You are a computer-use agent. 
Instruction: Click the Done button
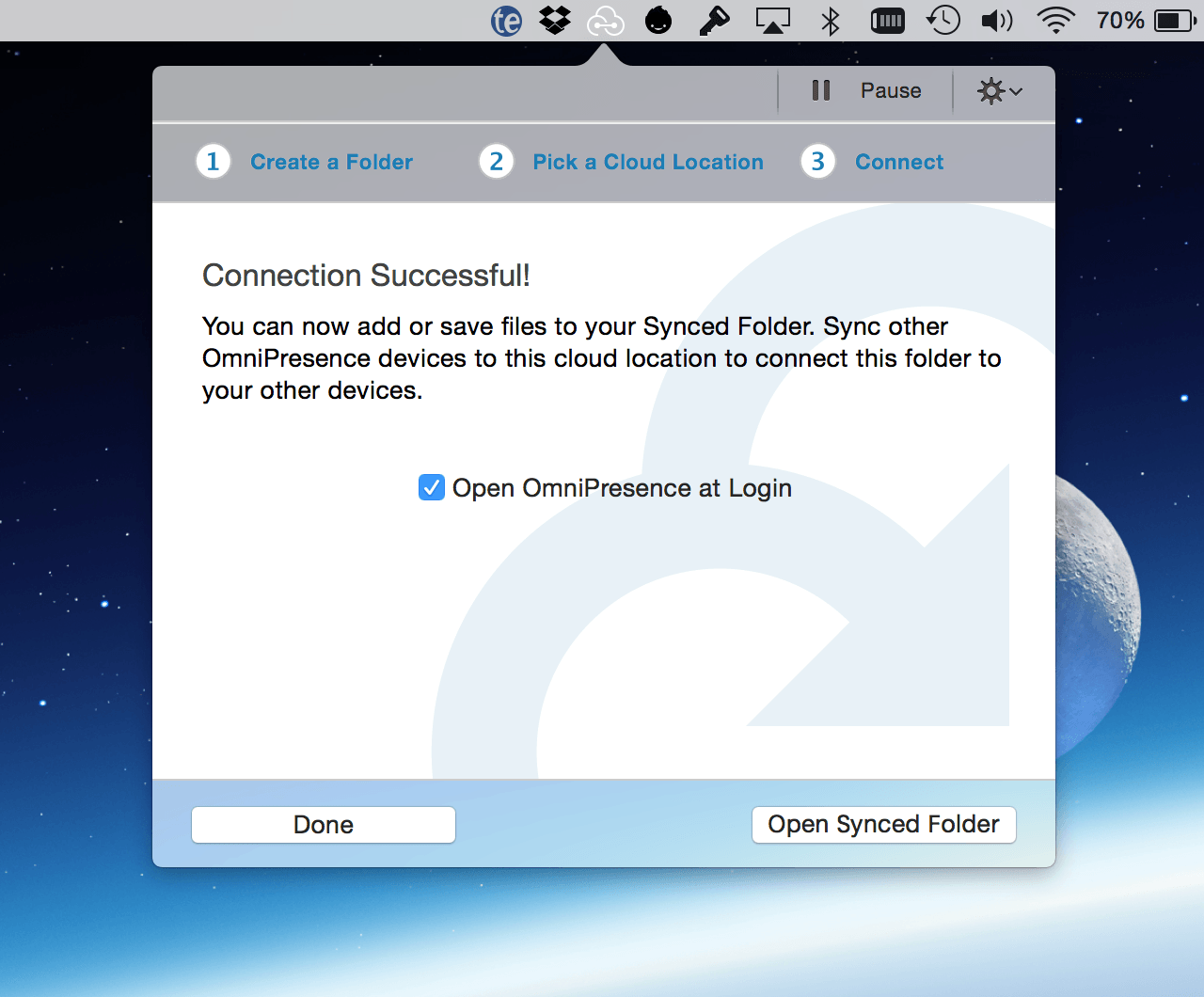tap(324, 825)
